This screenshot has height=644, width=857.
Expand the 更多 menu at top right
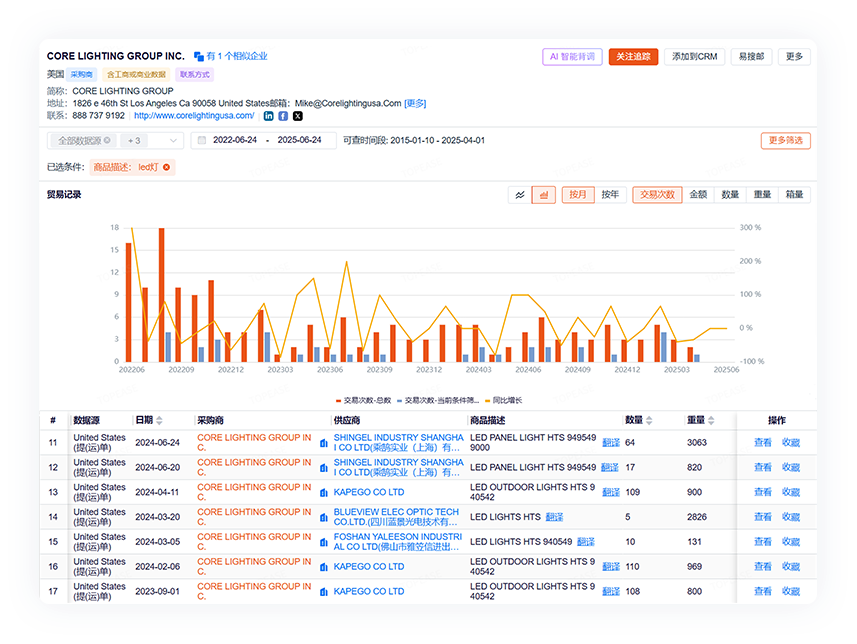point(794,57)
